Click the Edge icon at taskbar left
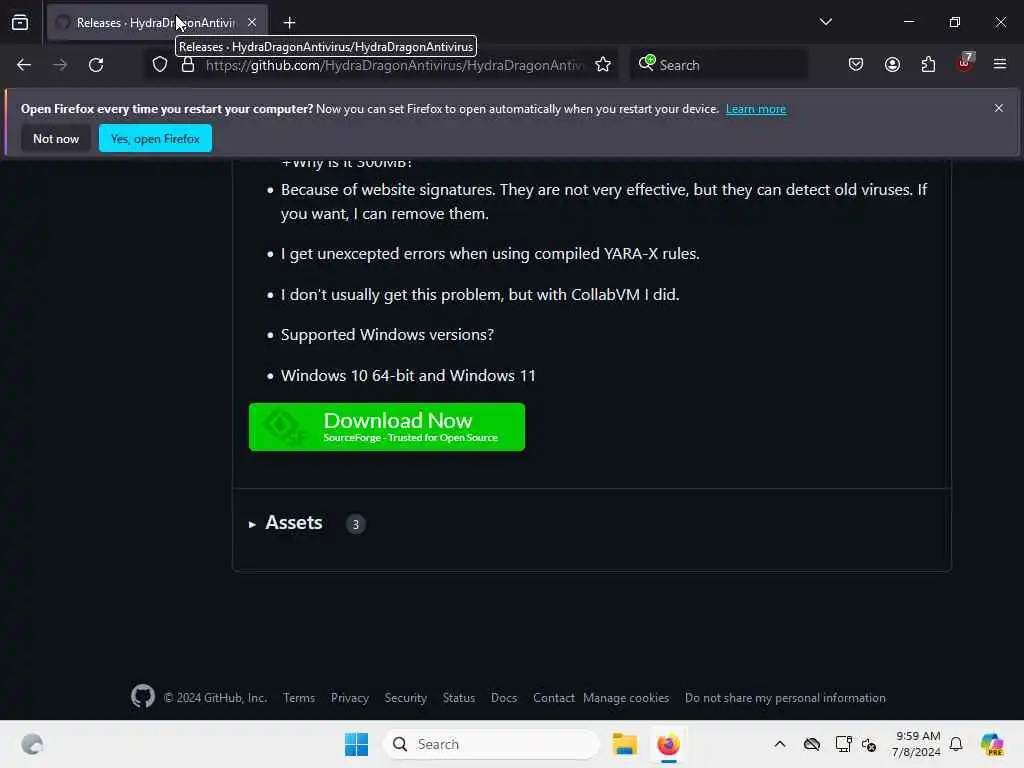Image resolution: width=1024 pixels, height=768 pixels. point(32,744)
